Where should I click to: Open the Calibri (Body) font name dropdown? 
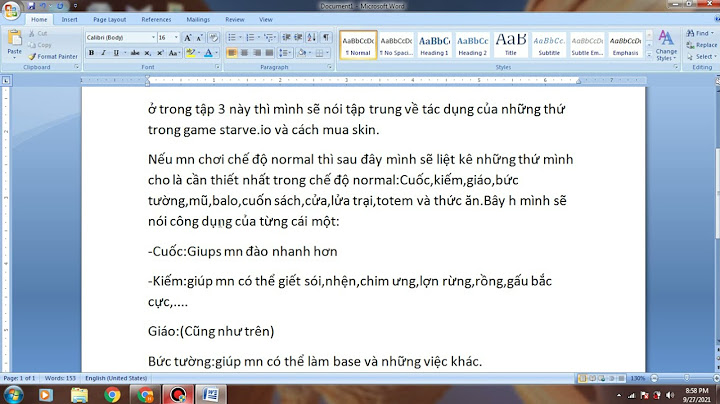pos(153,38)
